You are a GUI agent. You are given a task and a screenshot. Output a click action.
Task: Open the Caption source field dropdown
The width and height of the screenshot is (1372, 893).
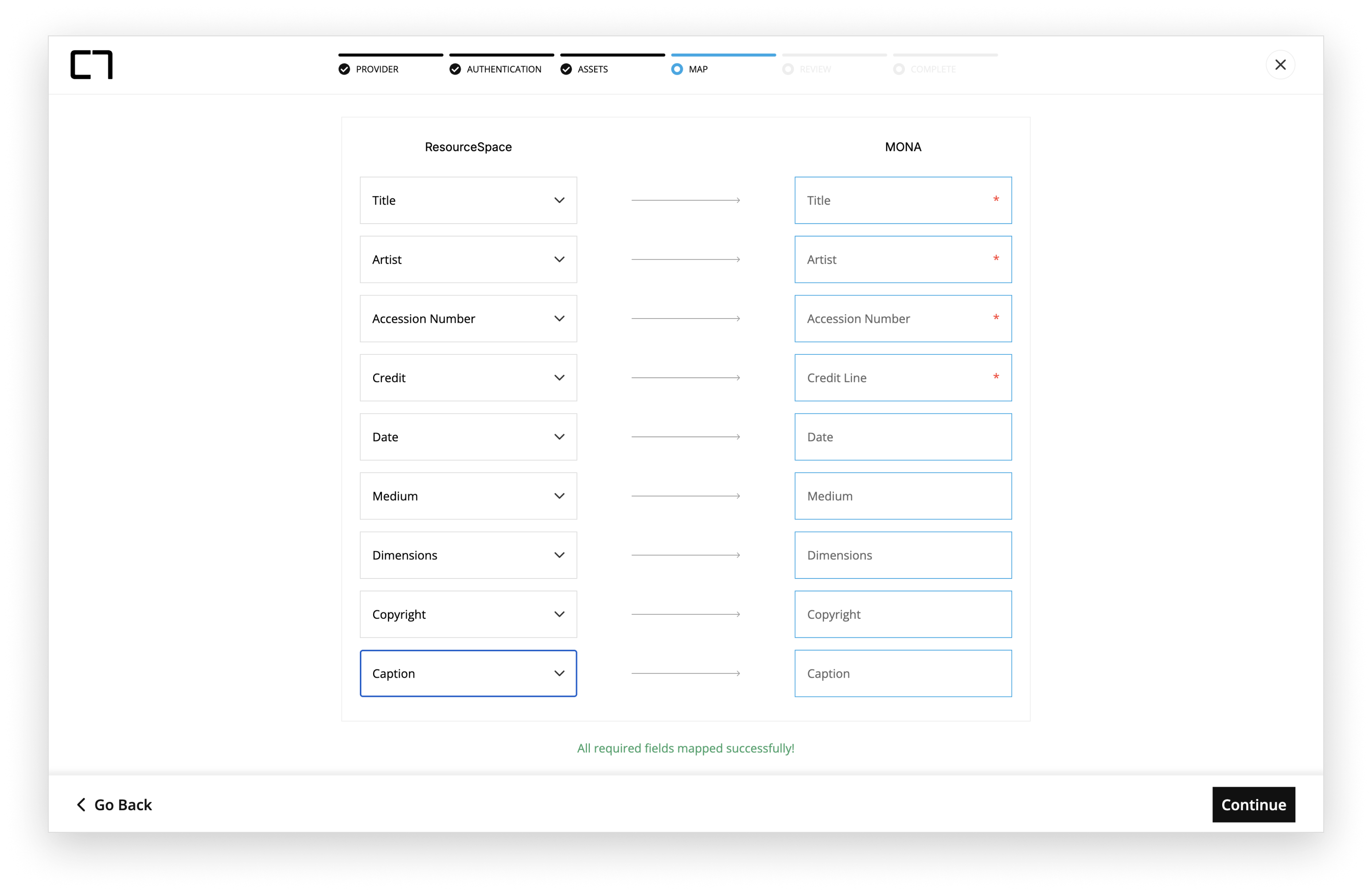click(468, 673)
